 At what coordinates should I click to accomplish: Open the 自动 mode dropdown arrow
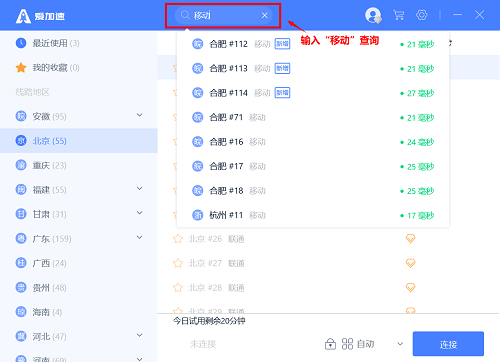click(x=400, y=344)
